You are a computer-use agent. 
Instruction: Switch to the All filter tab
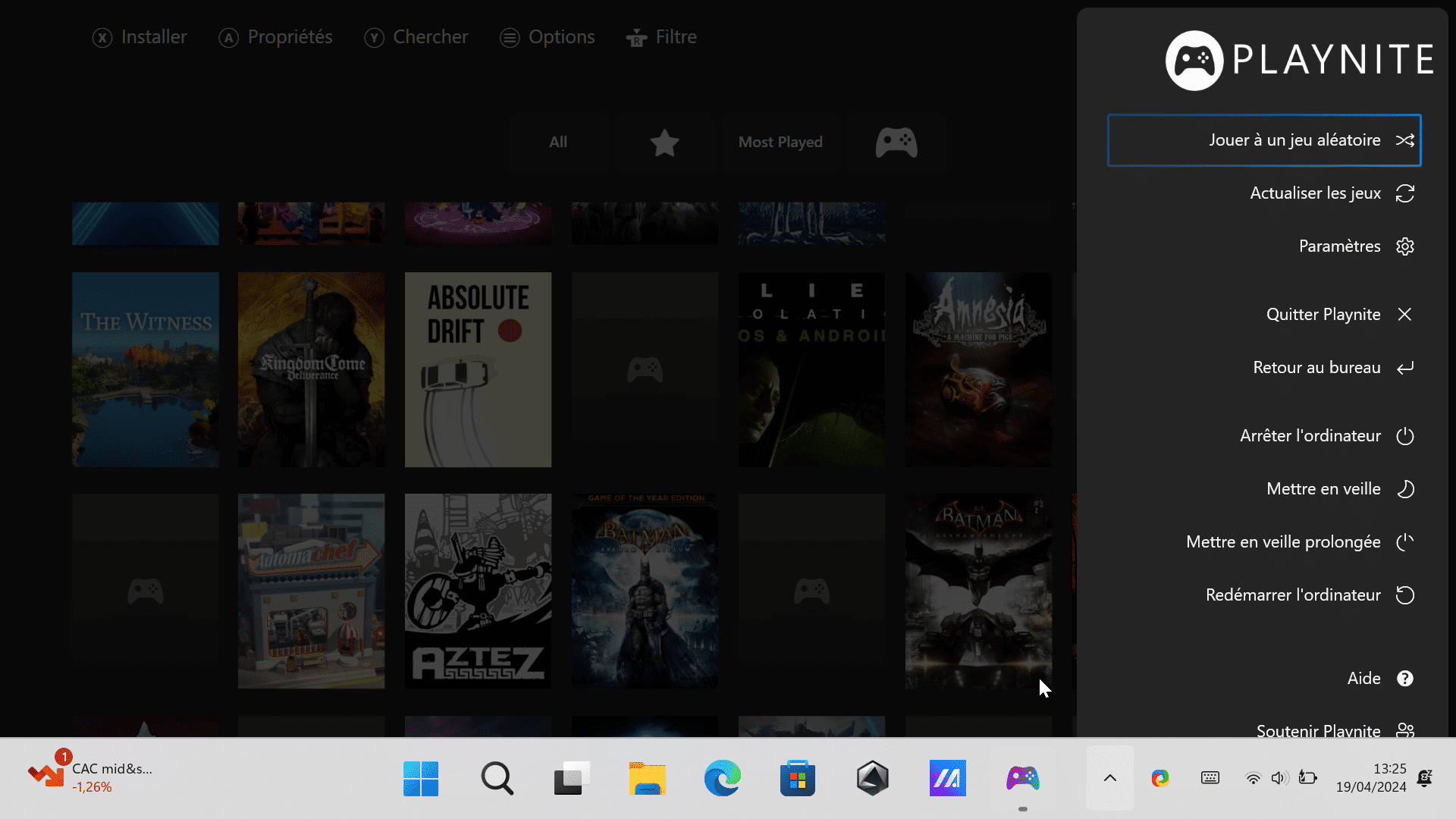[558, 142]
